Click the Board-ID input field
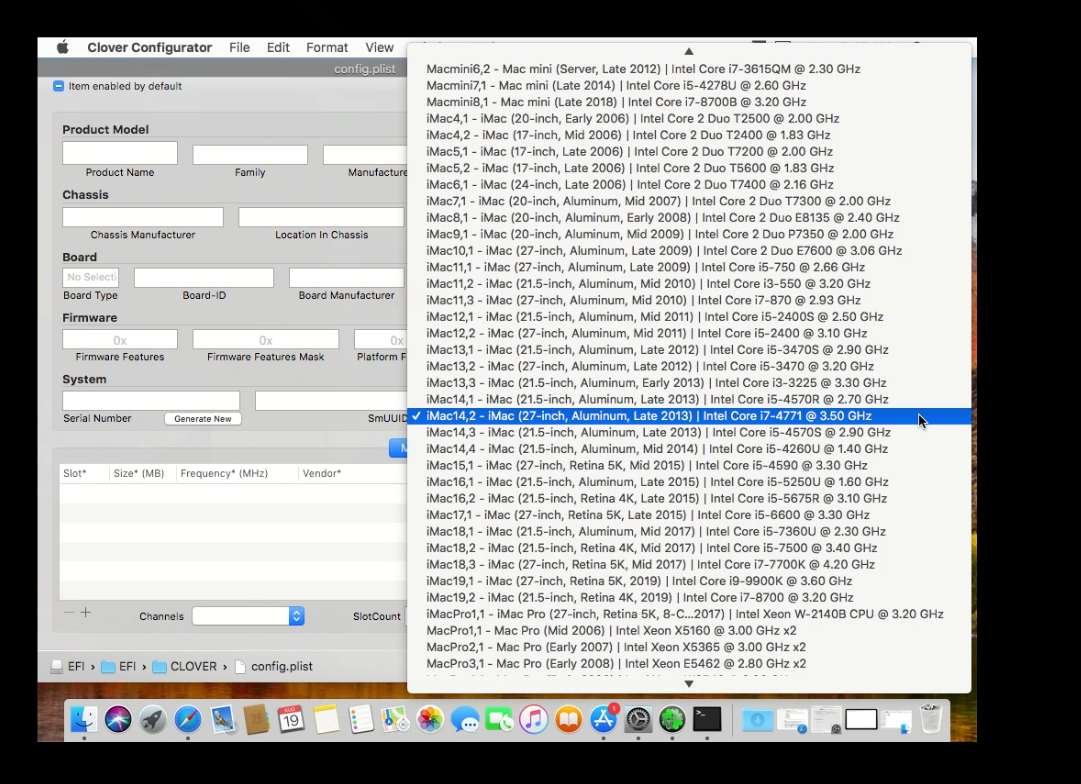 (x=204, y=277)
